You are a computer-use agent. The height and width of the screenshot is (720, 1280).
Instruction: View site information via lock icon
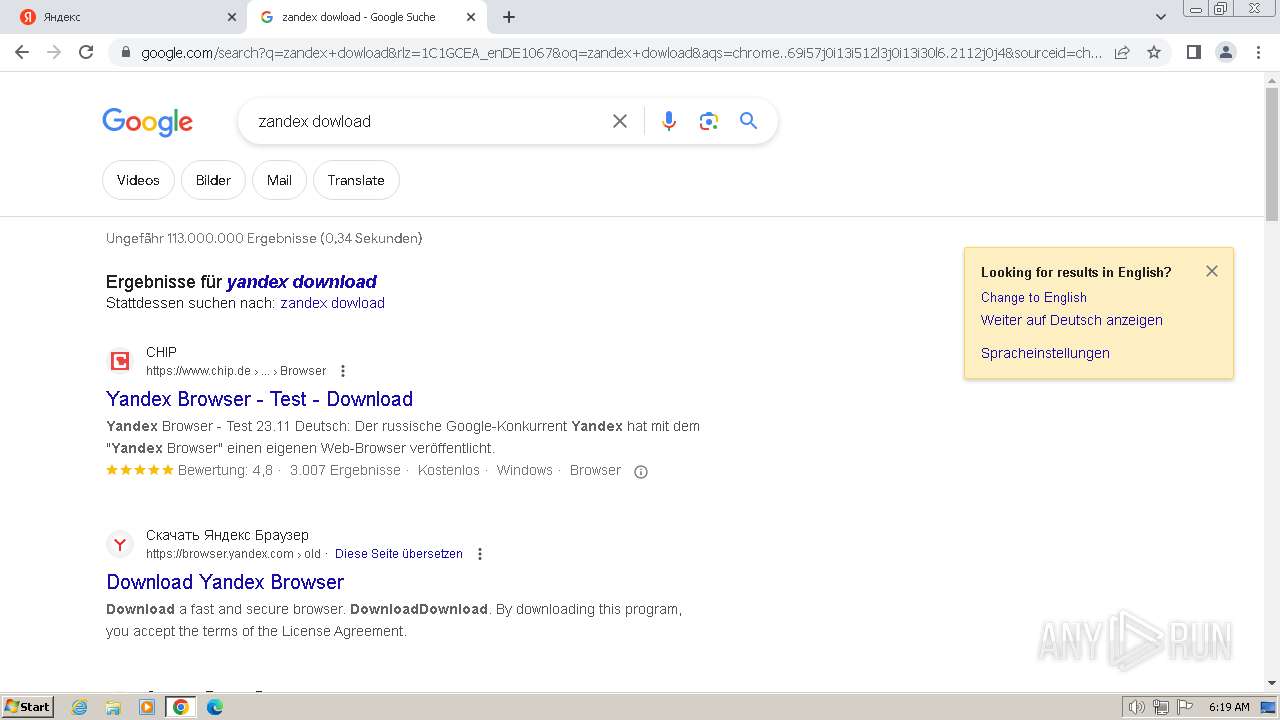126,53
